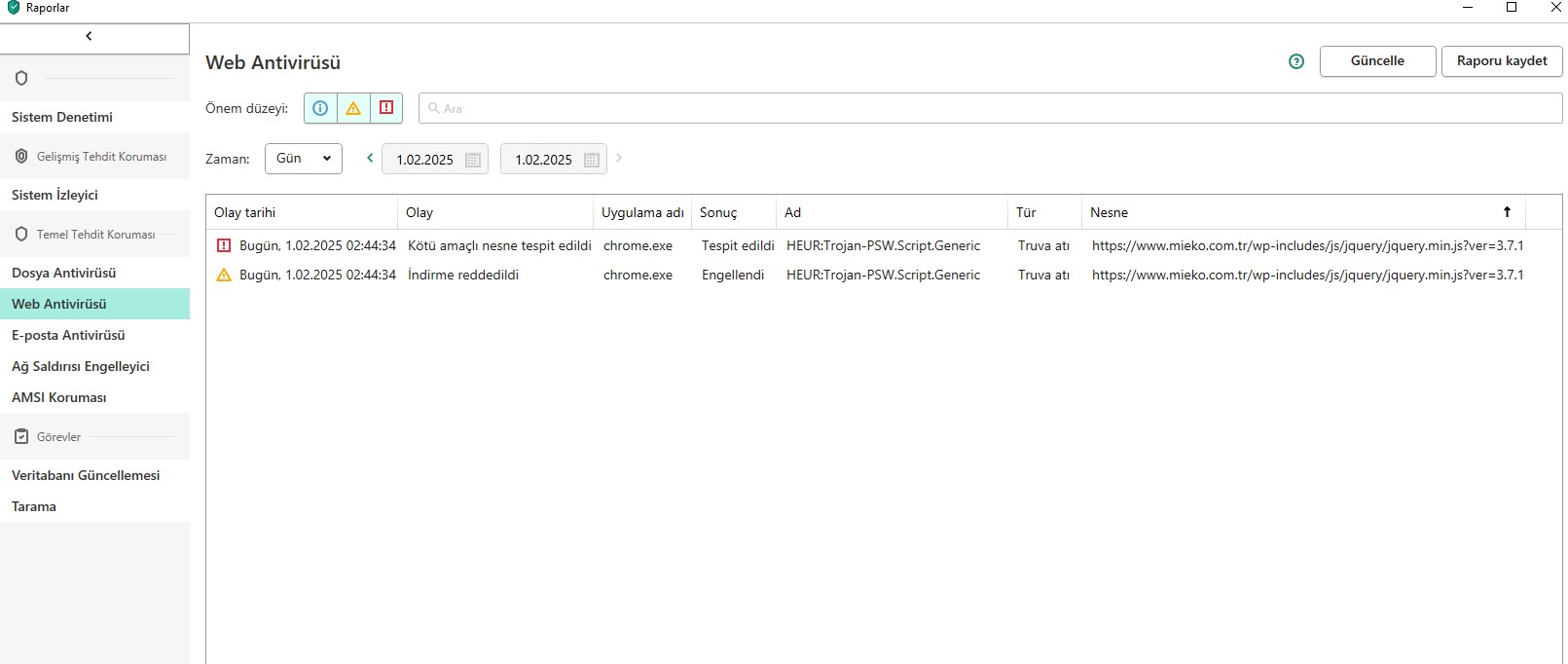Sort by Tür column header
The image size is (1568, 664).
coord(1044,212)
